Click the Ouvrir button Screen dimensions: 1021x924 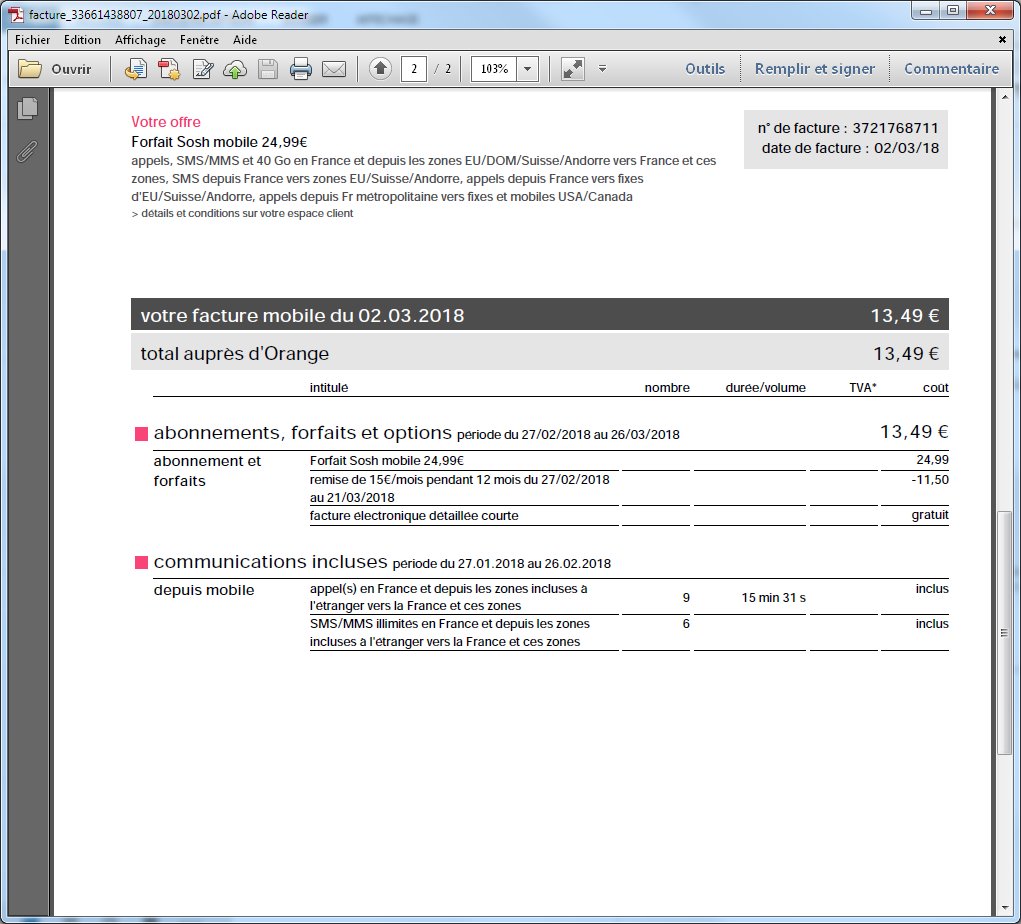[x=57, y=69]
